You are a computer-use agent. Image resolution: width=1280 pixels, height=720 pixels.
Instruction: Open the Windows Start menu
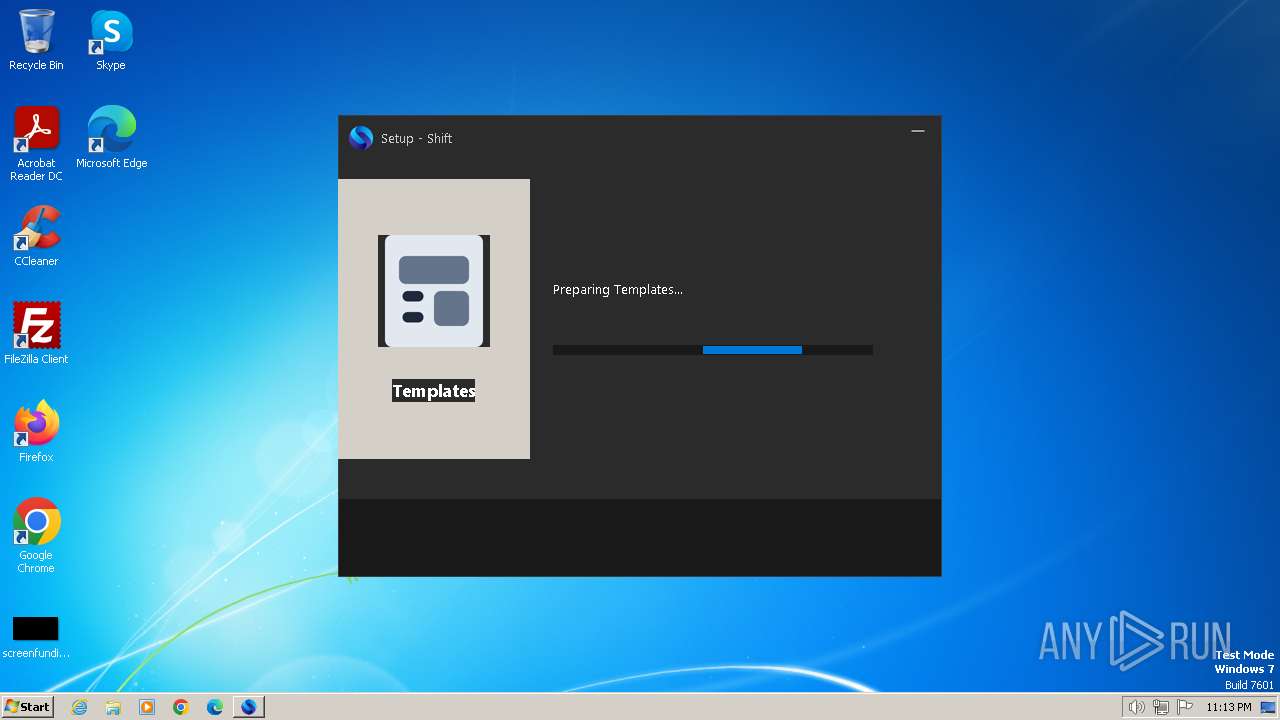coord(28,706)
